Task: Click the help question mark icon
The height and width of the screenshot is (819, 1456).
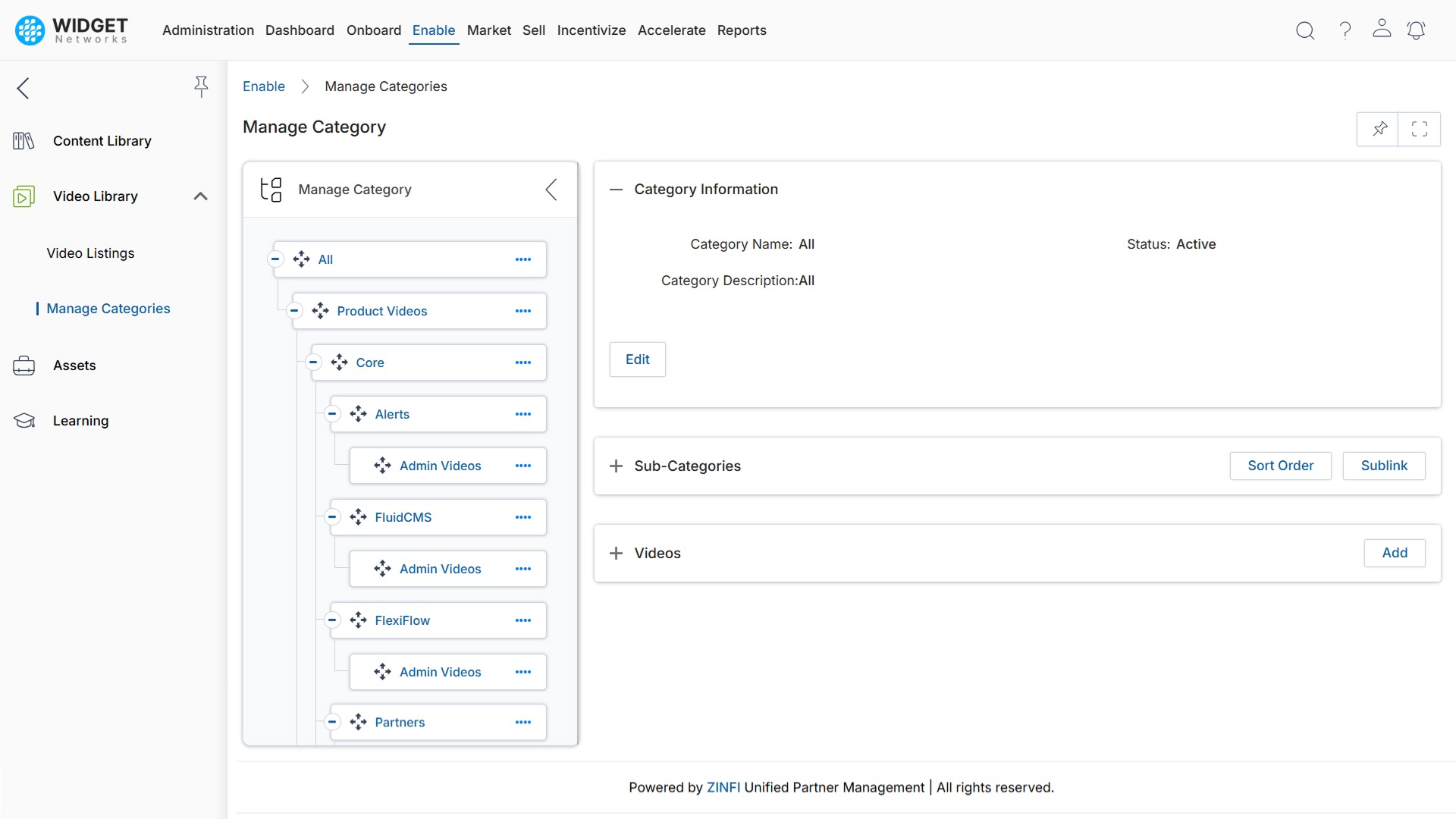Action: point(1345,30)
